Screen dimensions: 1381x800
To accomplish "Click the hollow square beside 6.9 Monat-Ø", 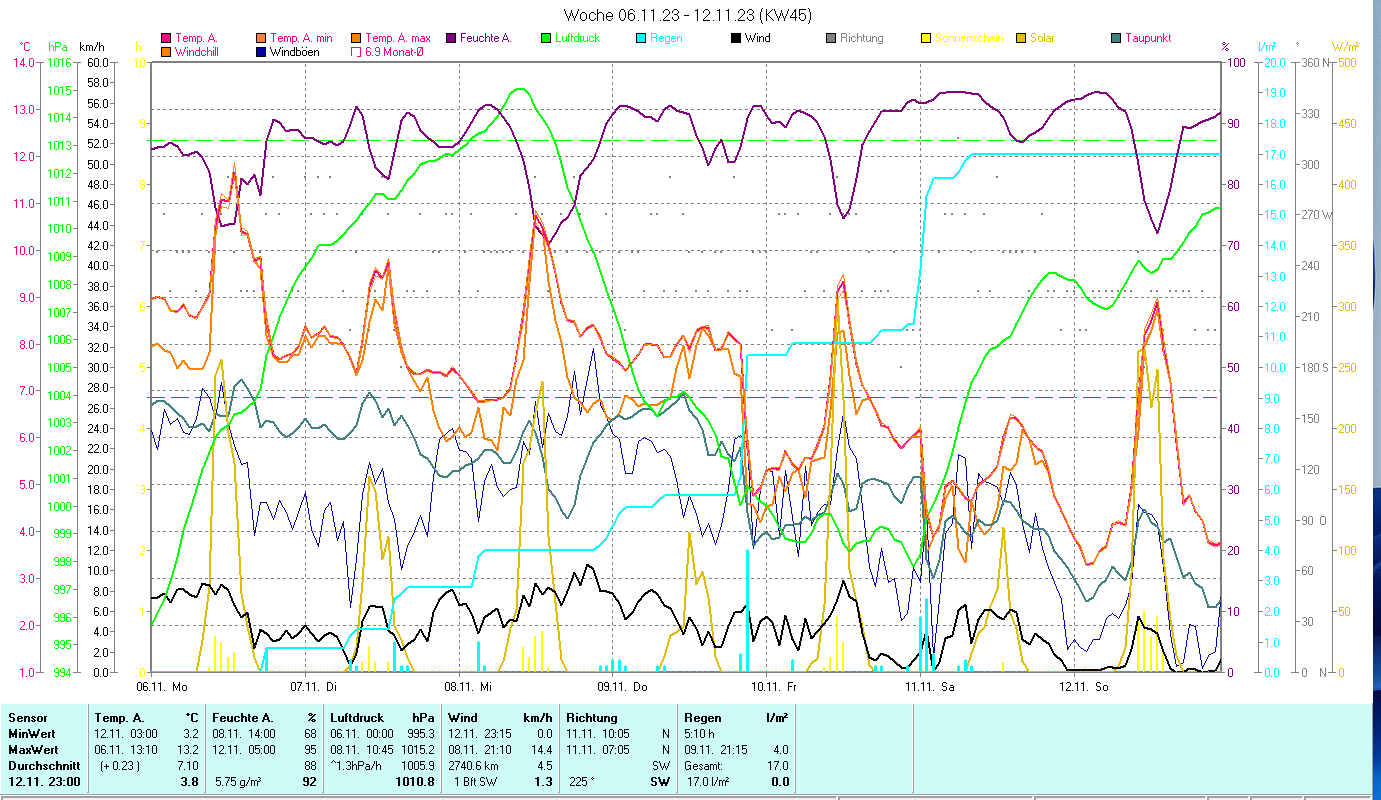I will [x=357, y=52].
